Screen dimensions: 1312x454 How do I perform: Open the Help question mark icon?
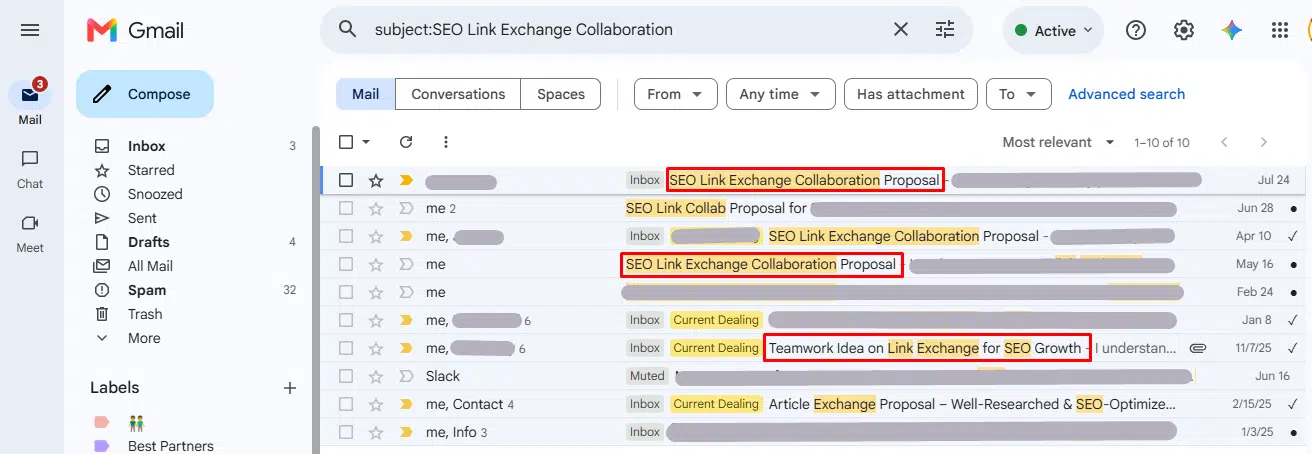click(1136, 30)
